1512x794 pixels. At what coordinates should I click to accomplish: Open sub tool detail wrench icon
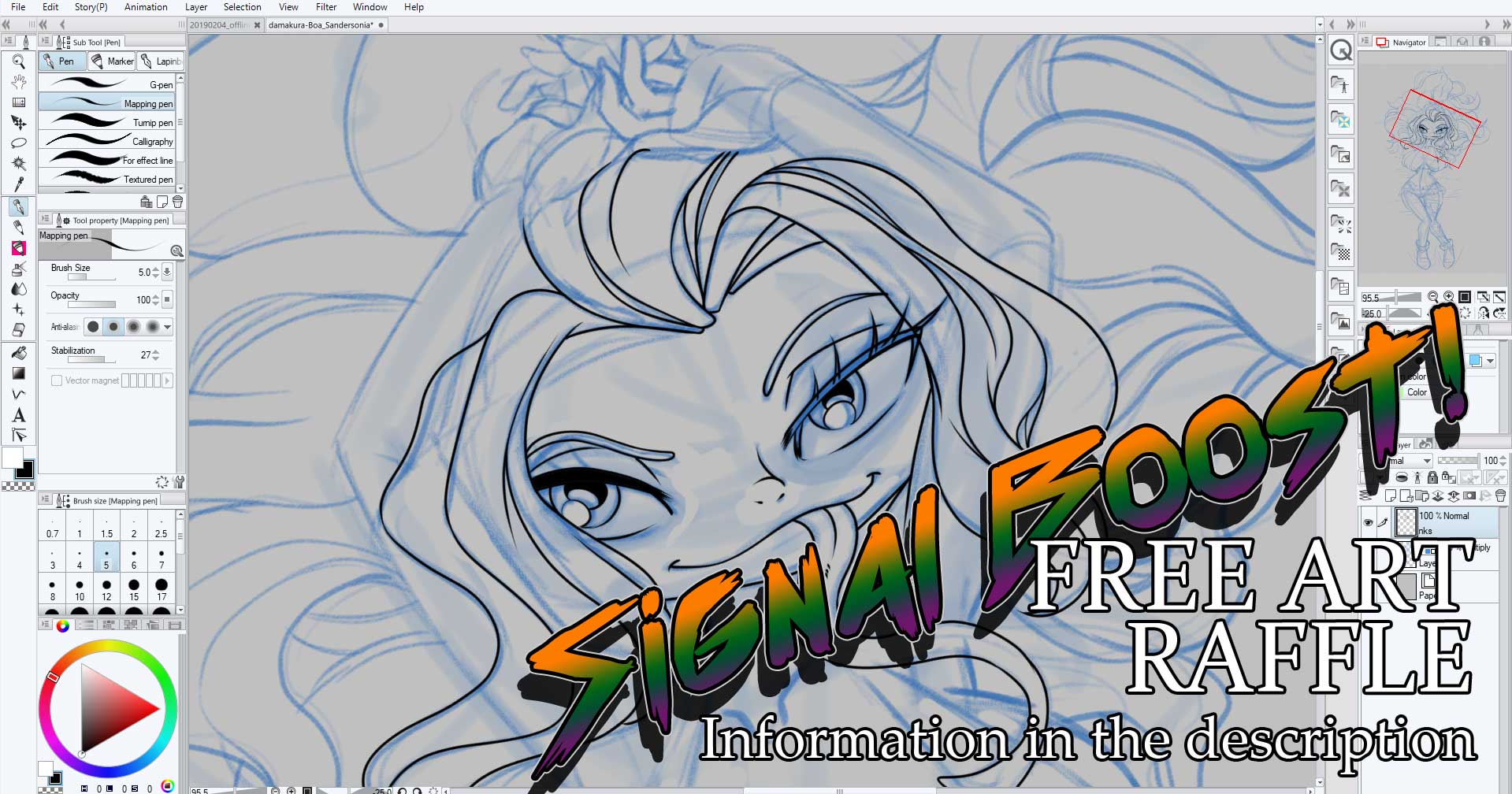(x=179, y=482)
